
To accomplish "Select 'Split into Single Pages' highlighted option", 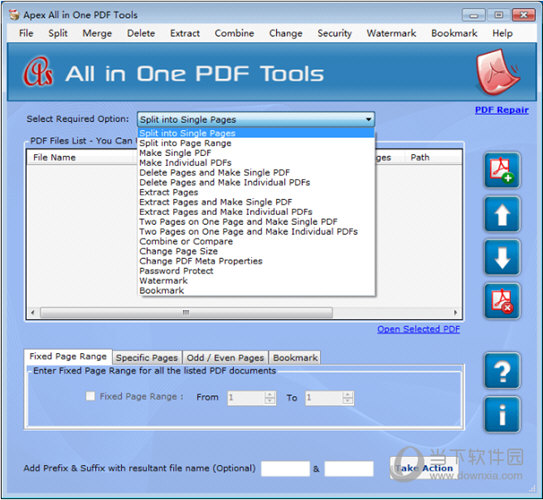I will point(256,133).
